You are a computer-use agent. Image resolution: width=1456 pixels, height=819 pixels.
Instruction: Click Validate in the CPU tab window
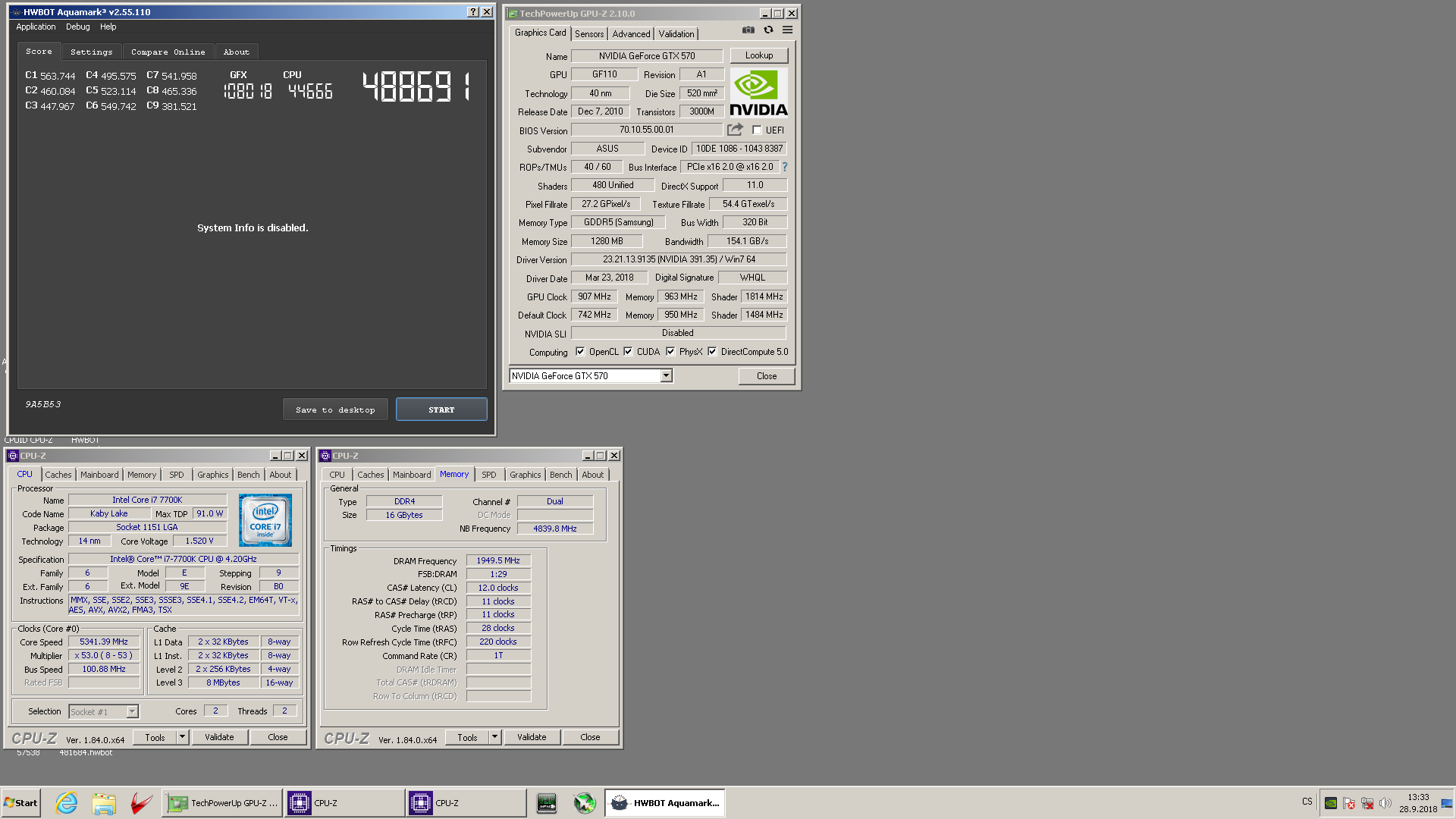(x=219, y=737)
